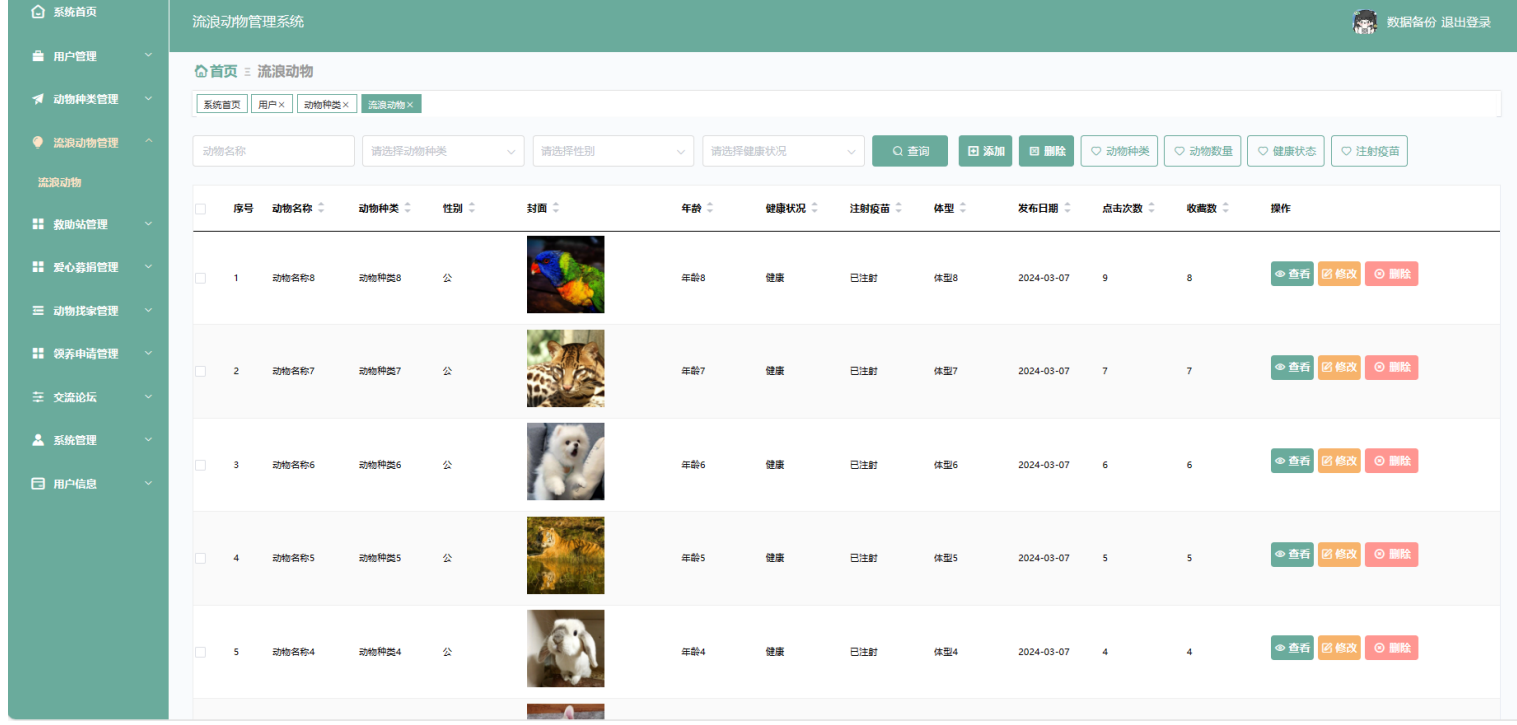
Task: Check the checkbox for row 动物名称4
Action: pyautogui.click(x=200, y=652)
